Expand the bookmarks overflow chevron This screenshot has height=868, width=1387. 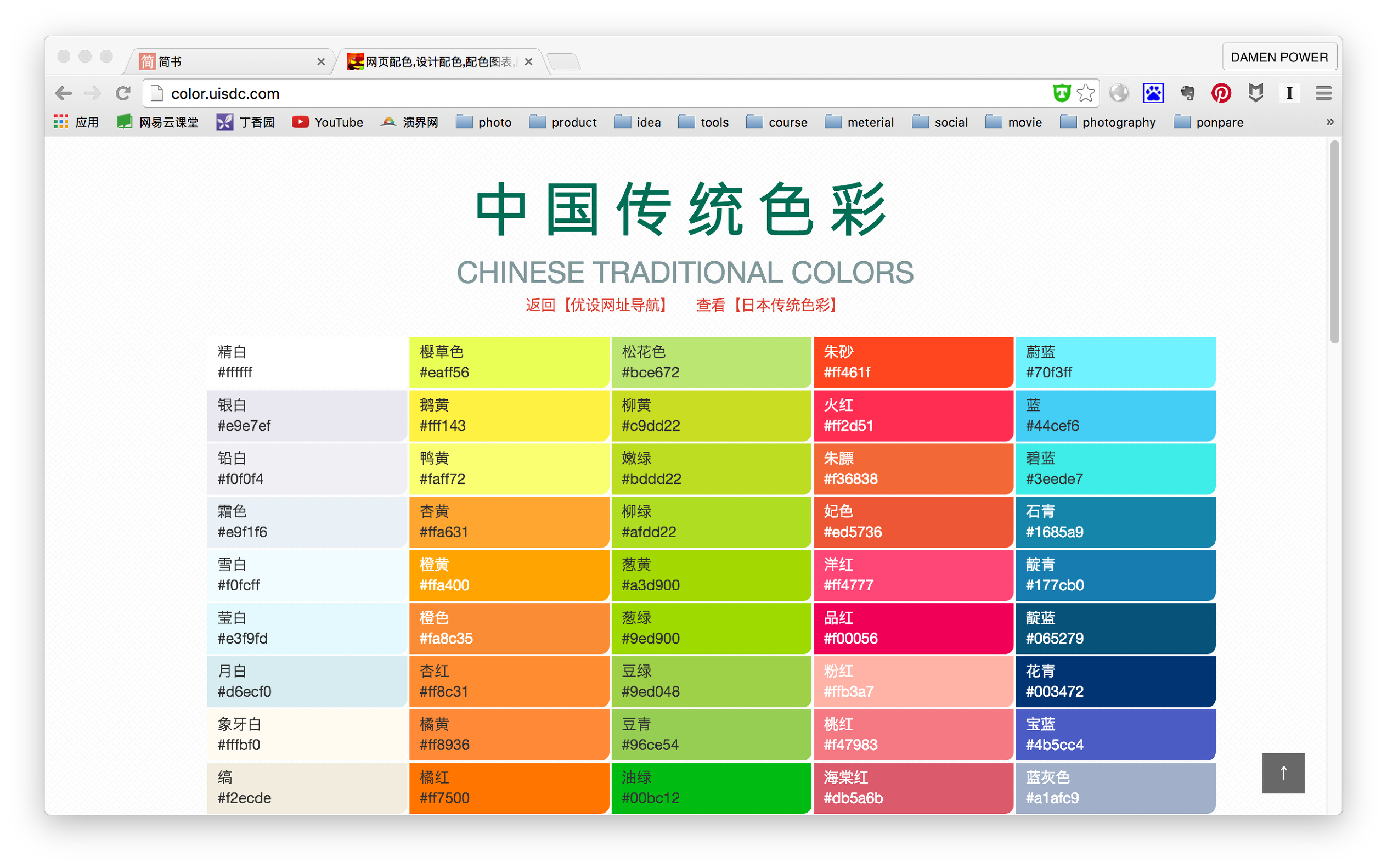[1329, 122]
